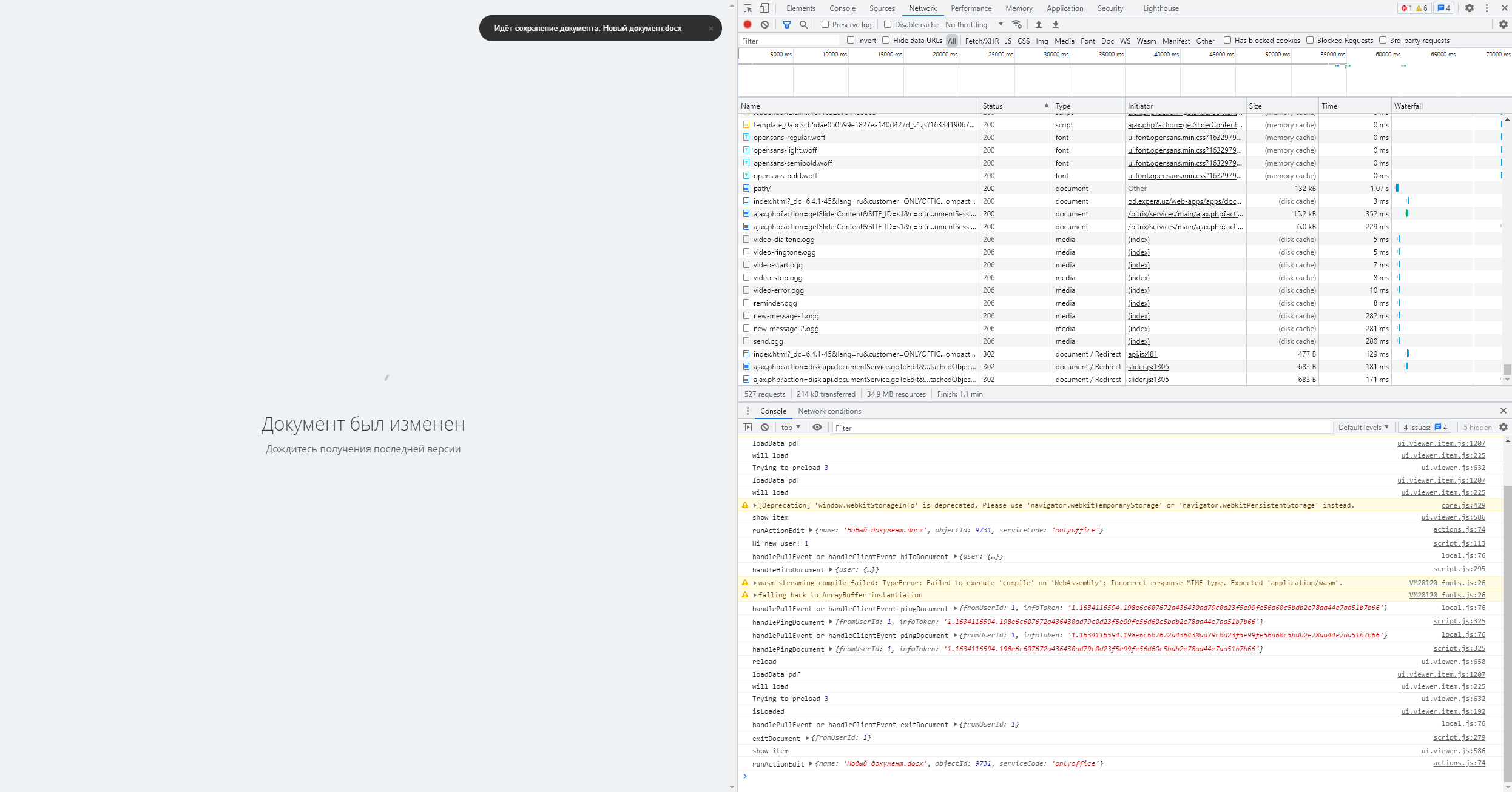Screen dimensions: 1512x792
Task: Activate the inspect element picker icon
Action: (x=748, y=8)
